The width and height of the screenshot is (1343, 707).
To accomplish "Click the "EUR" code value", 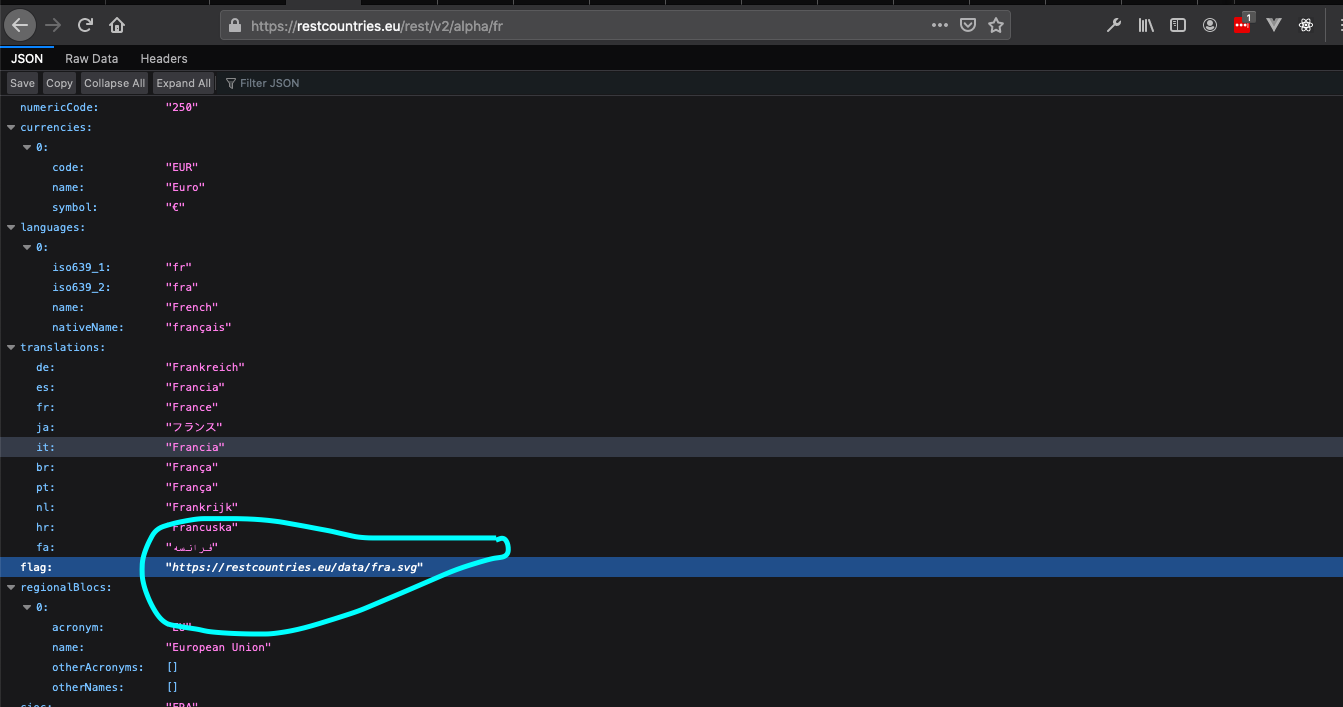I will (x=182, y=167).
